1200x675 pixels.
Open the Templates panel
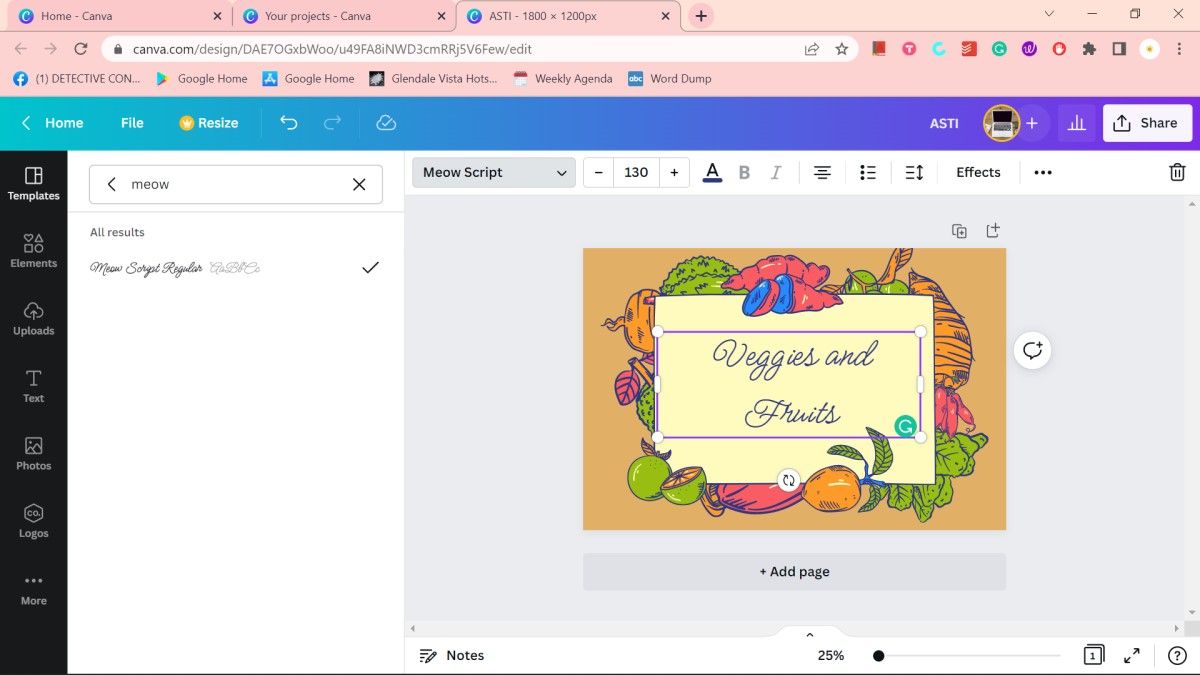(x=33, y=185)
